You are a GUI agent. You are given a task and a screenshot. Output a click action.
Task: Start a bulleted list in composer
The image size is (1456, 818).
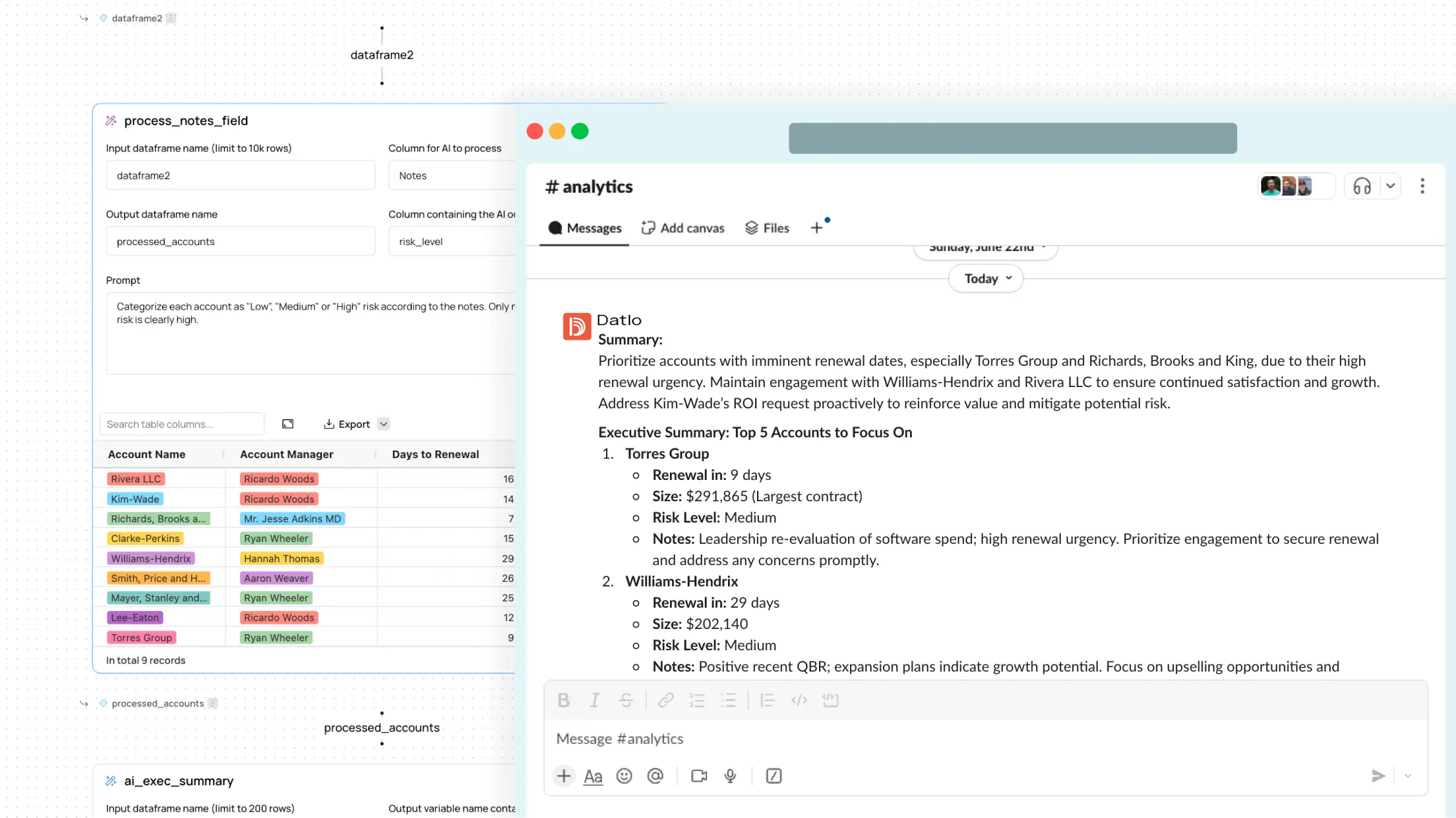[x=728, y=700]
